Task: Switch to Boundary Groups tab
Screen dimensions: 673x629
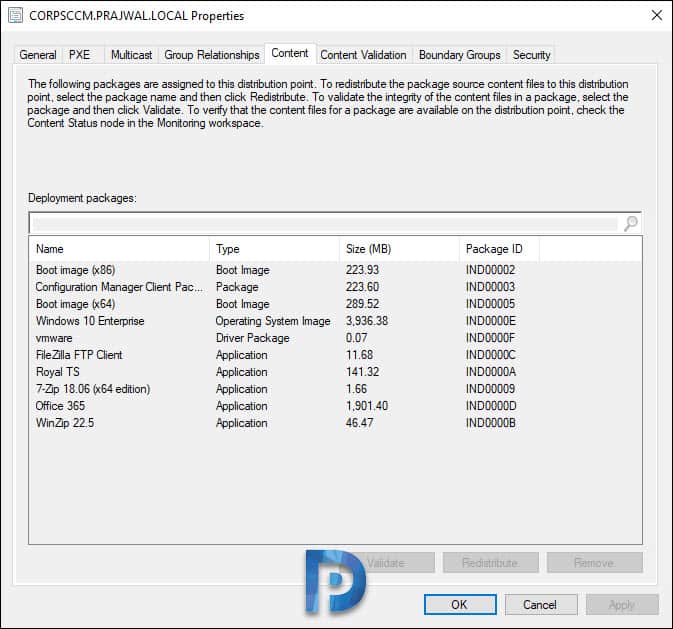Action: click(x=460, y=55)
